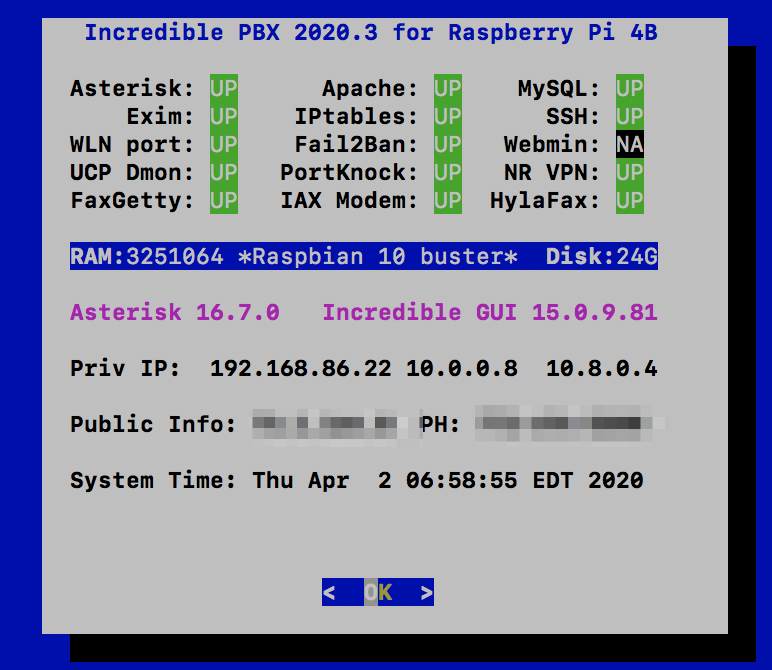
Task: Click the private IP 192.168.86.22
Action: click(300, 368)
